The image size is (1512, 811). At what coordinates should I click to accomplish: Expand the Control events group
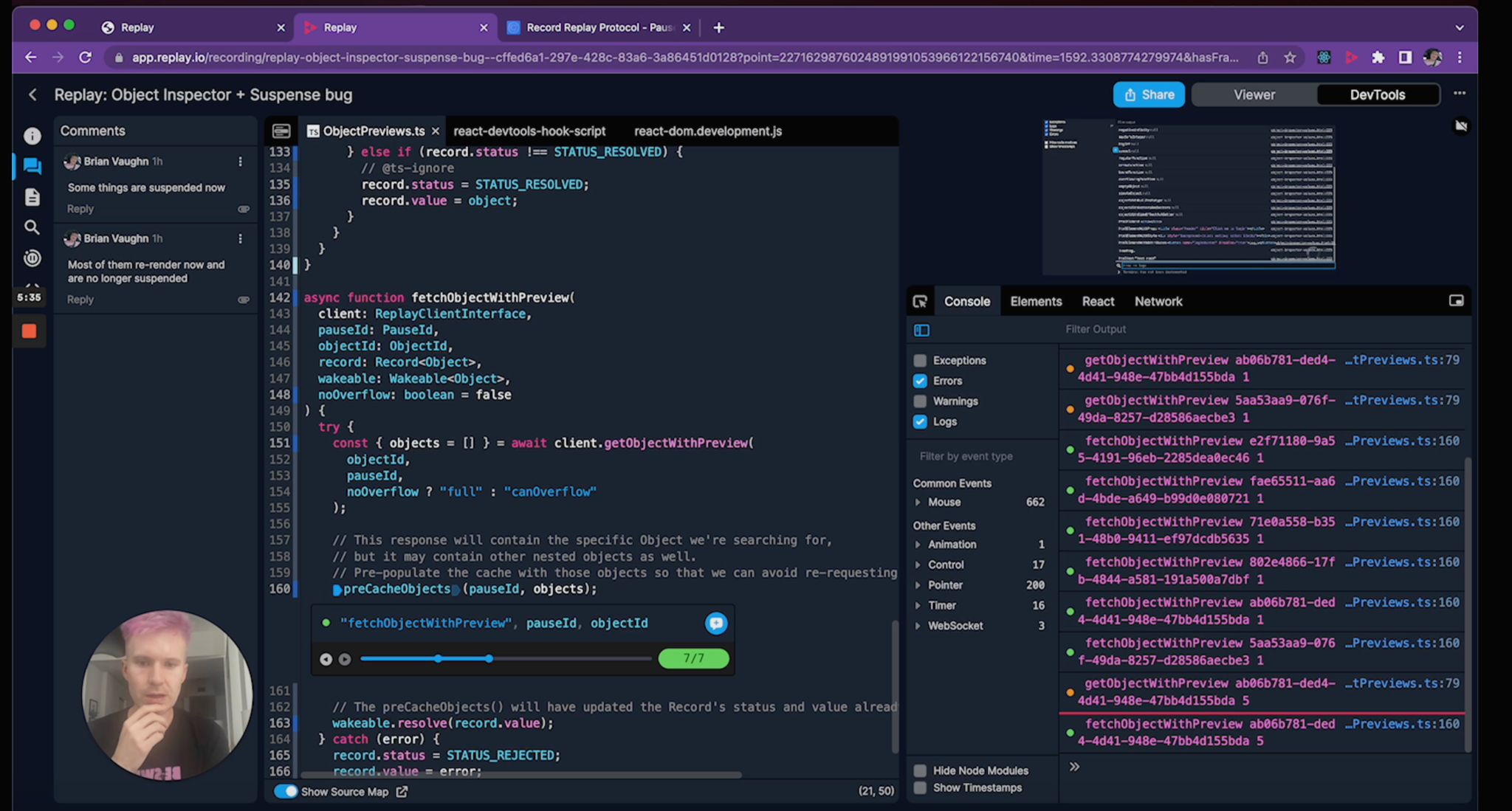coord(918,565)
